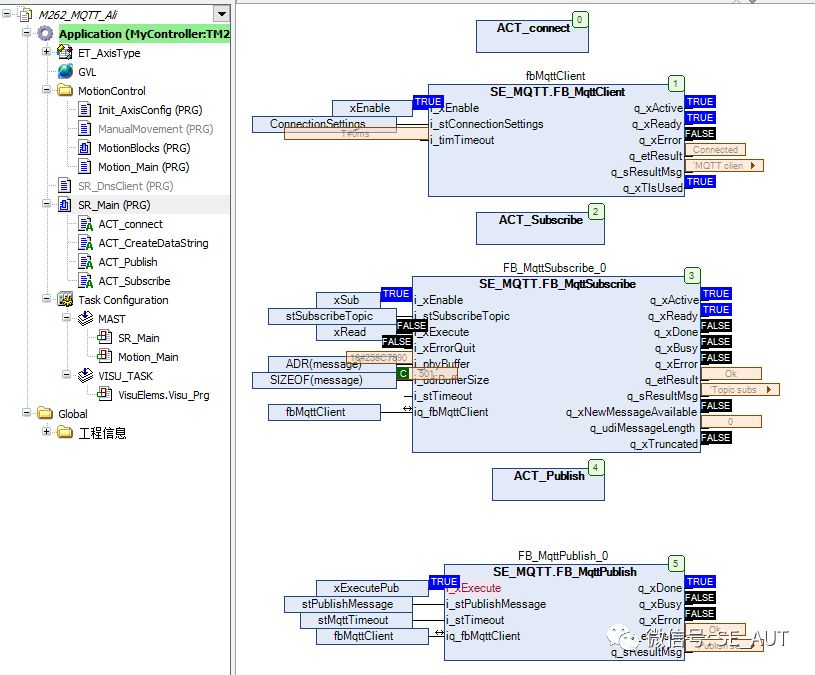Expand the ET_AxisType tree node
This screenshot has height=675, width=815.
[47, 53]
